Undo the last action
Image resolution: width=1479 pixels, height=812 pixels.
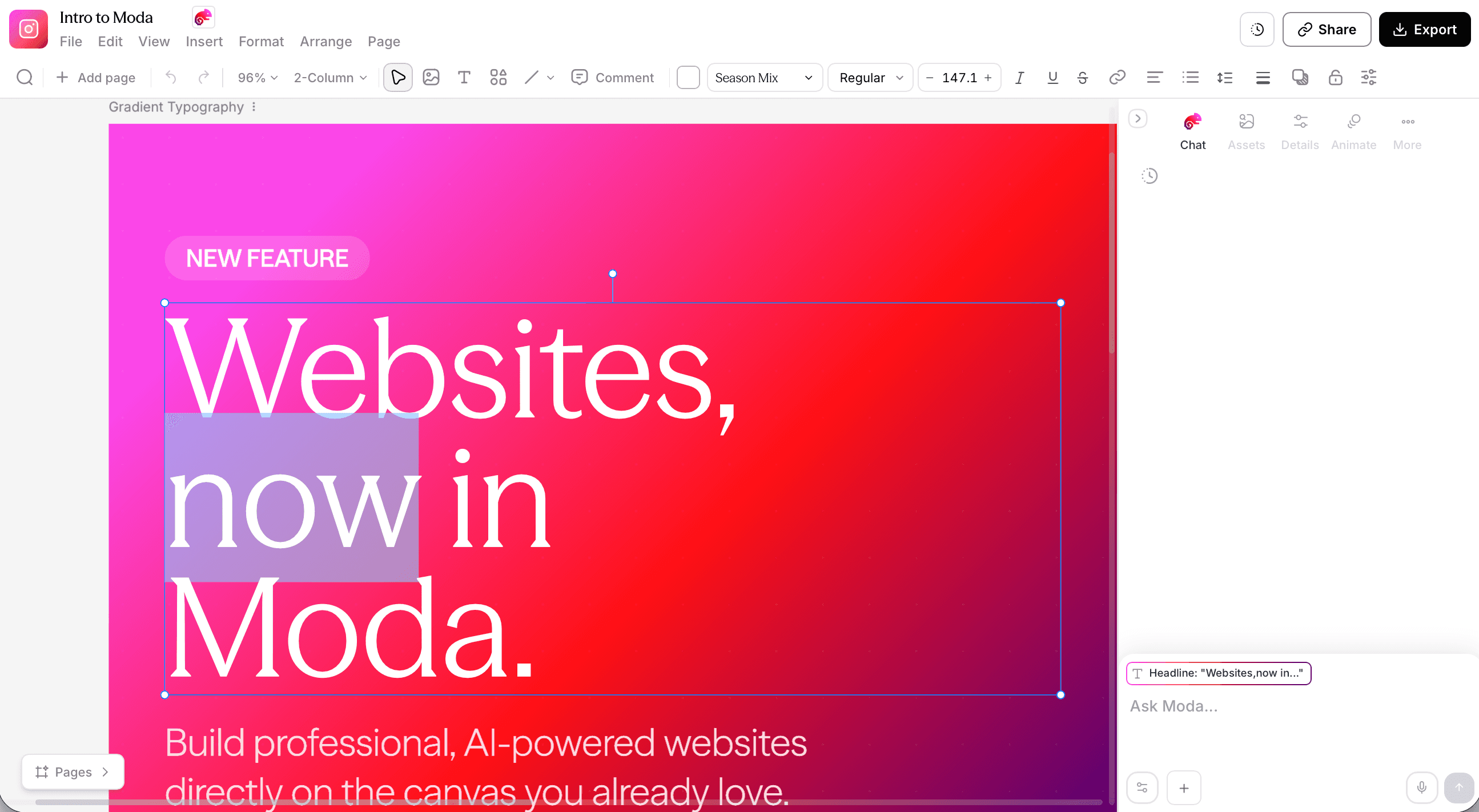click(x=171, y=77)
